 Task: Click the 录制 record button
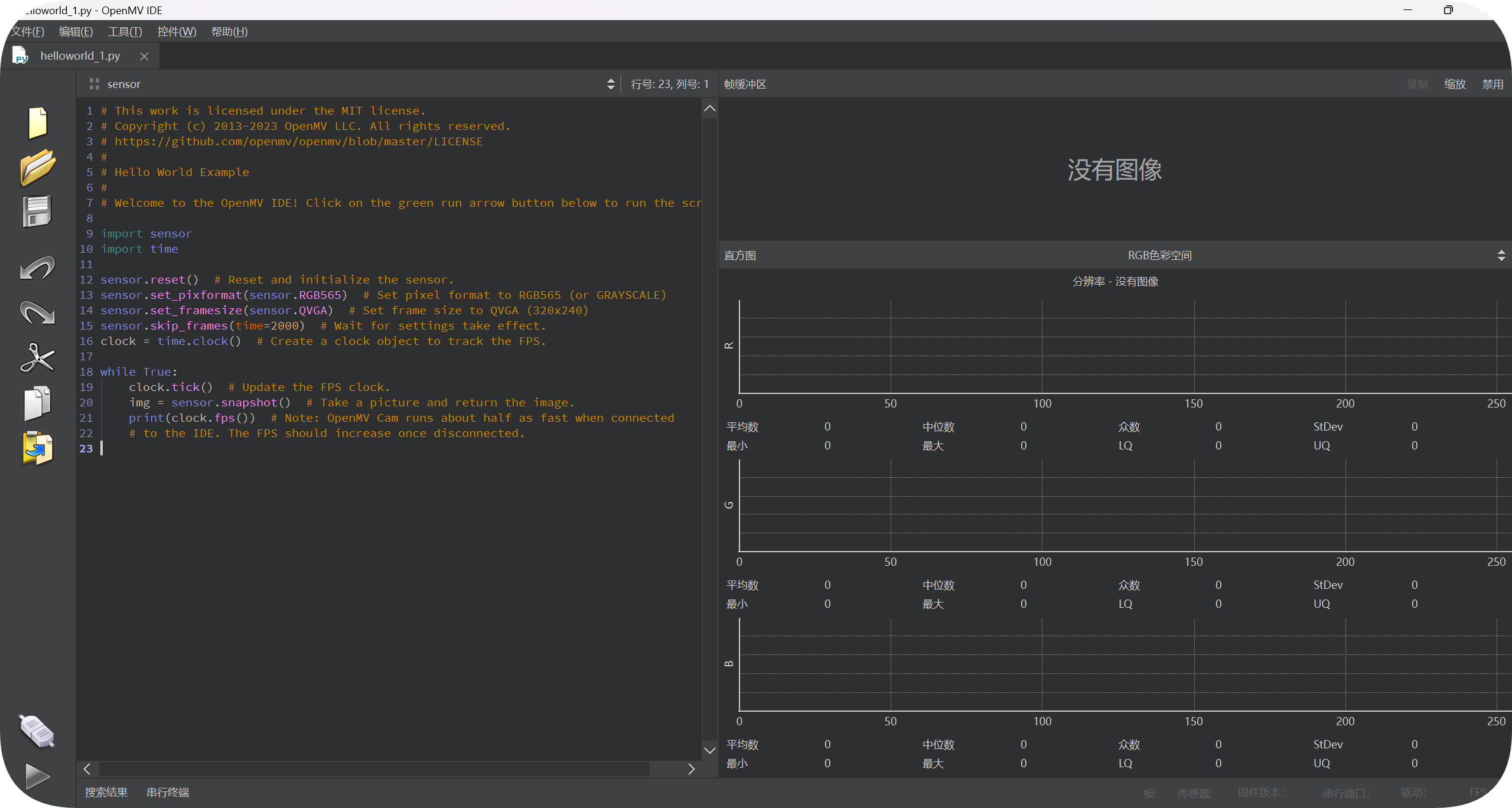click(x=1417, y=84)
